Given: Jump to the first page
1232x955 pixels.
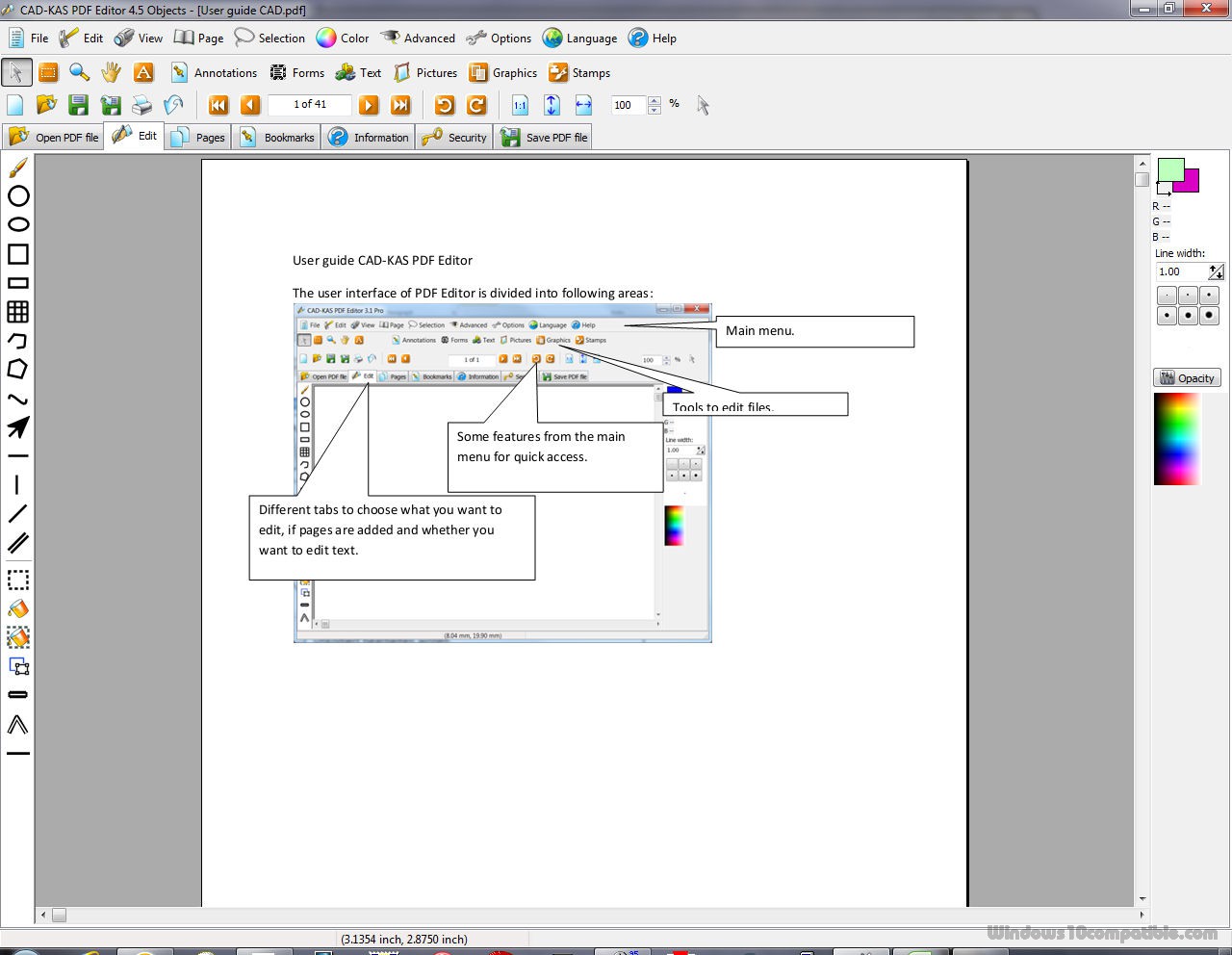Looking at the screenshot, I should tap(218, 105).
